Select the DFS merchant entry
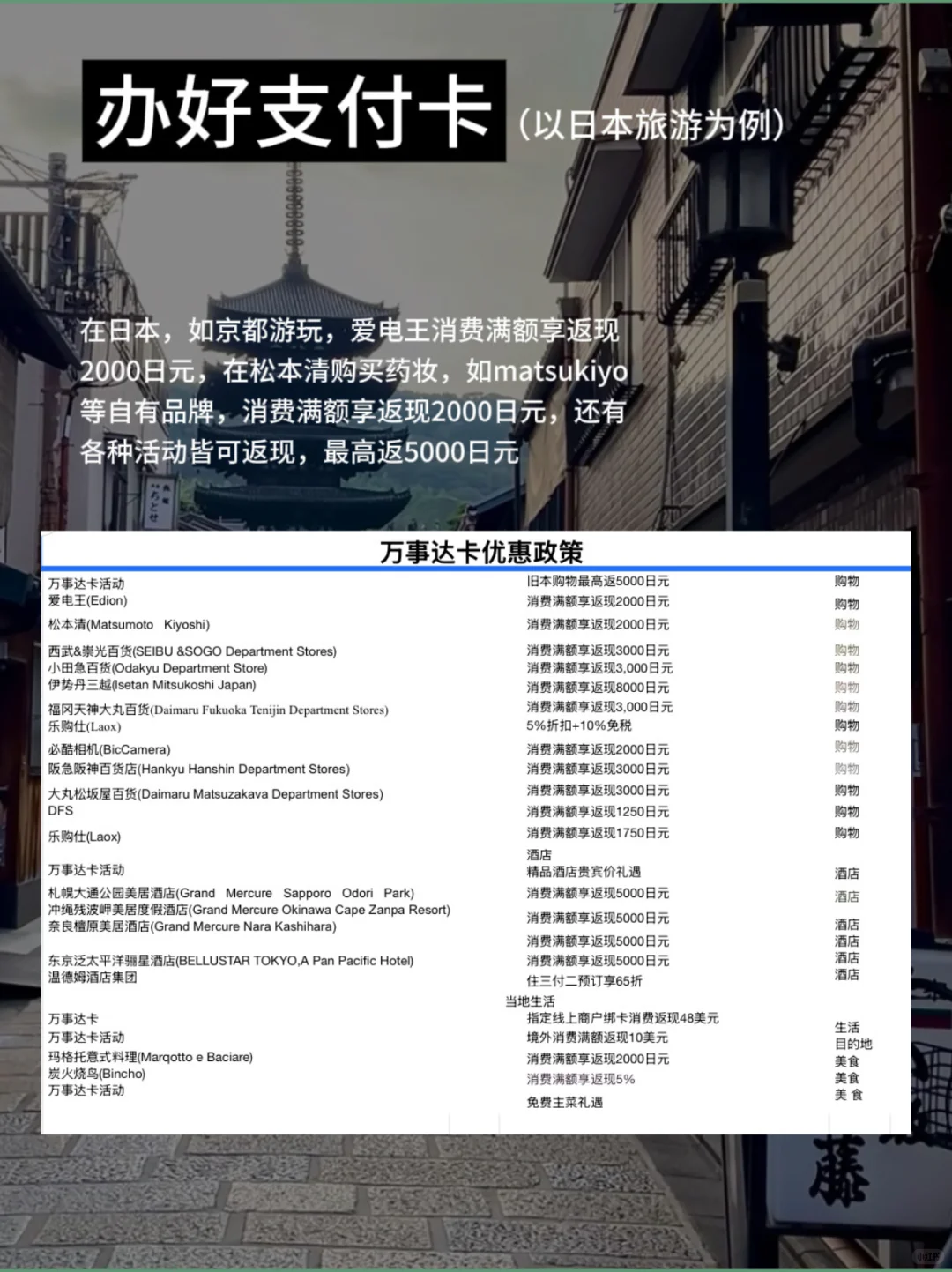The width and height of the screenshot is (952, 1272). pos(57,811)
